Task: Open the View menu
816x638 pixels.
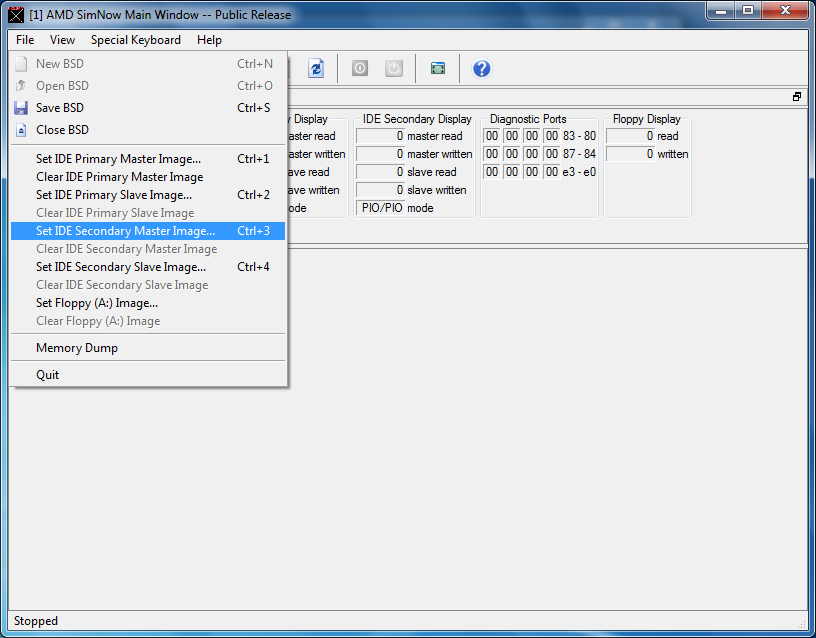Action: pyautogui.click(x=62, y=40)
